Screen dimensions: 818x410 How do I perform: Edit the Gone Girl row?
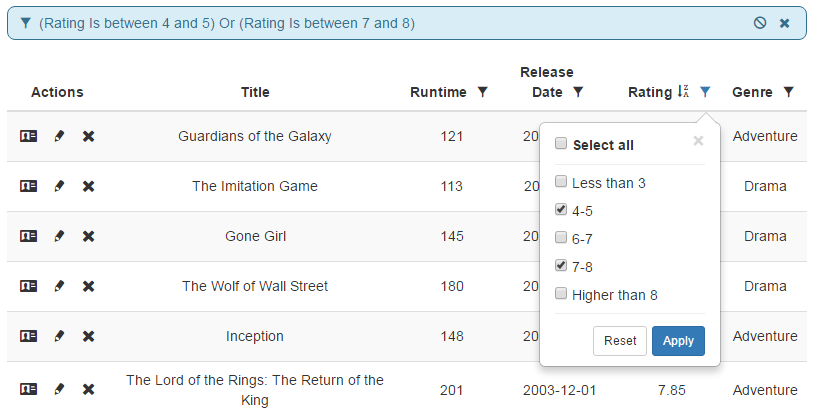[x=59, y=236]
